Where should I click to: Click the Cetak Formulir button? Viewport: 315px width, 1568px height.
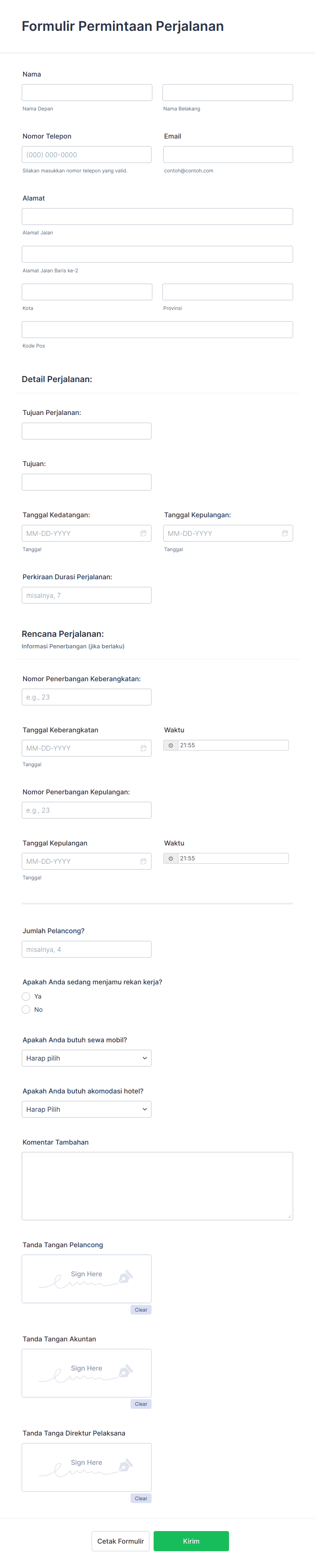[120, 1541]
